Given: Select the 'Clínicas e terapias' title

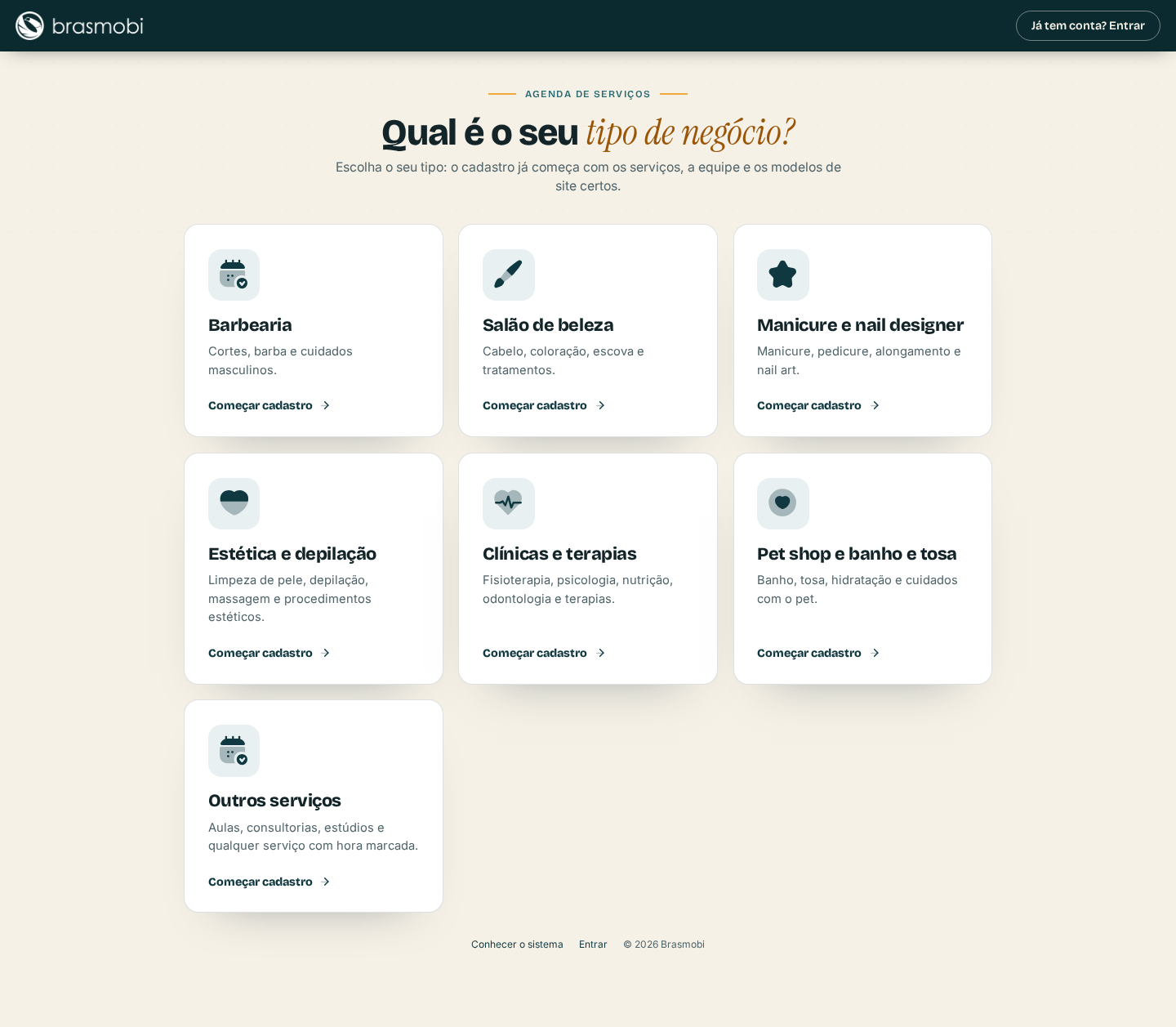Looking at the screenshot, I should (x=559, y=554).
